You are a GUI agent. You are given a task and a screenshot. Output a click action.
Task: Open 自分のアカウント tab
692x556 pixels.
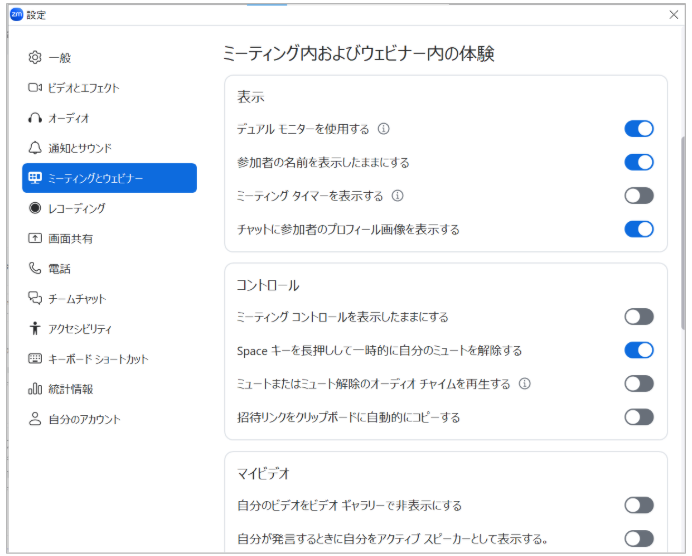[109, 419]
